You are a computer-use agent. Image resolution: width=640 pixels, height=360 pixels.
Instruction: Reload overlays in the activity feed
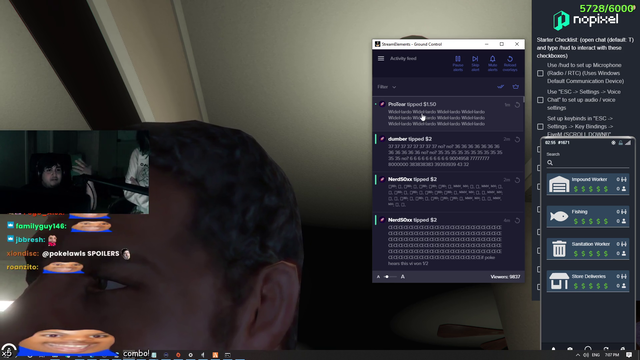point(510,63)
